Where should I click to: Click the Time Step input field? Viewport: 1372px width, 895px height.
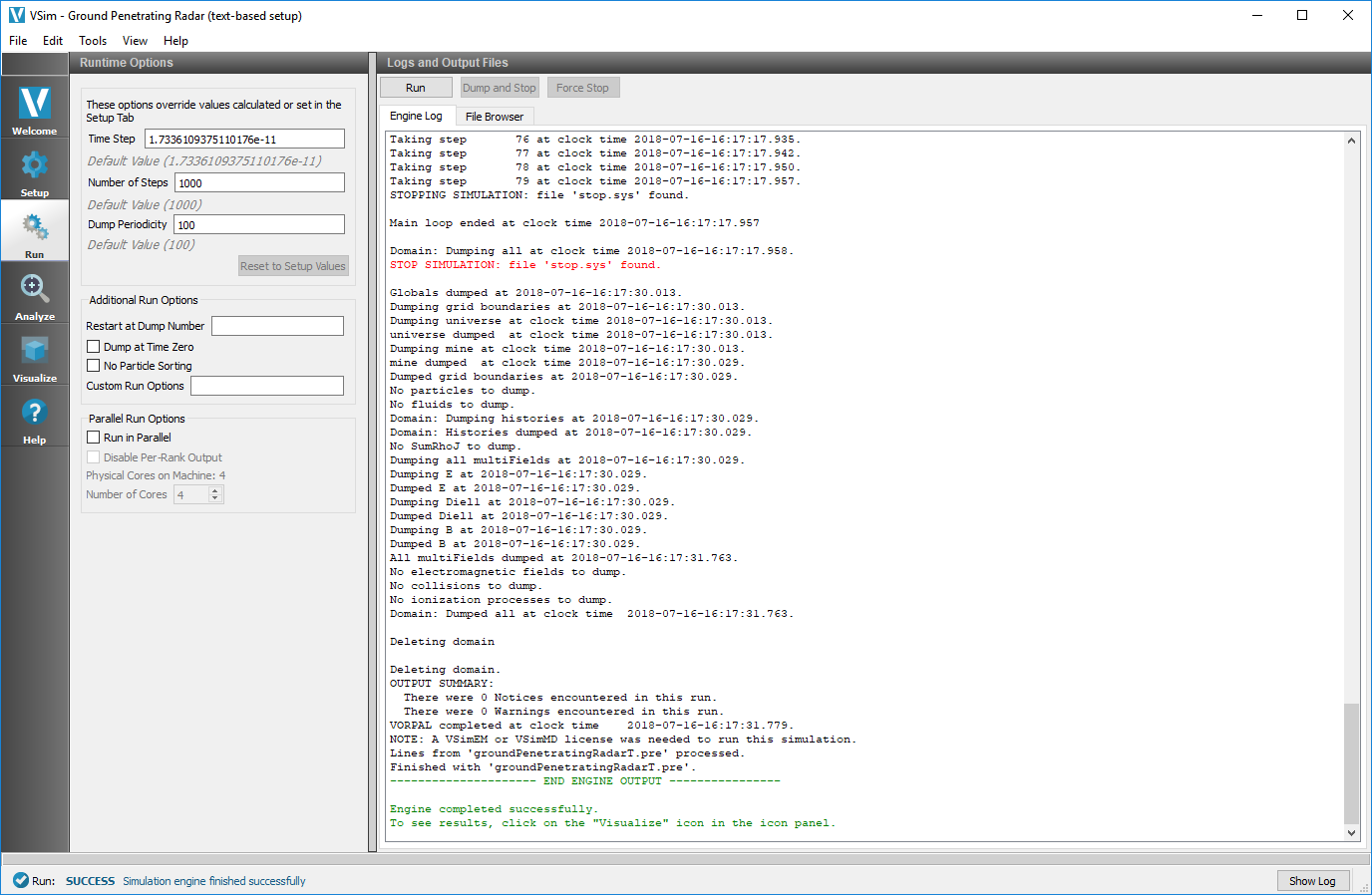pyautogui.click(x=244, y=140)
